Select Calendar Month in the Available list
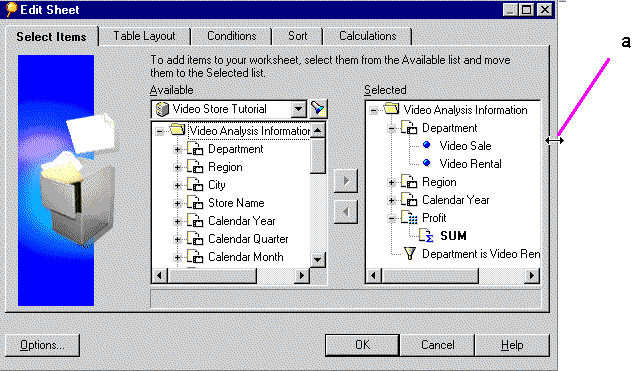The width and height of the screenshot is (635, 371). [245, 257]
